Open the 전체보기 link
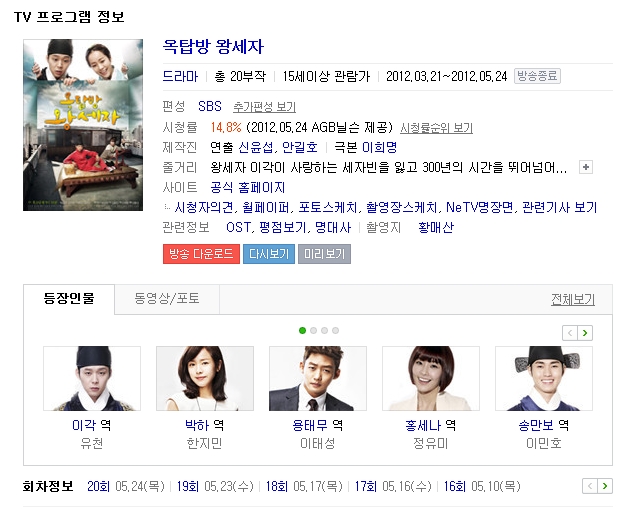 pos(573,299)
